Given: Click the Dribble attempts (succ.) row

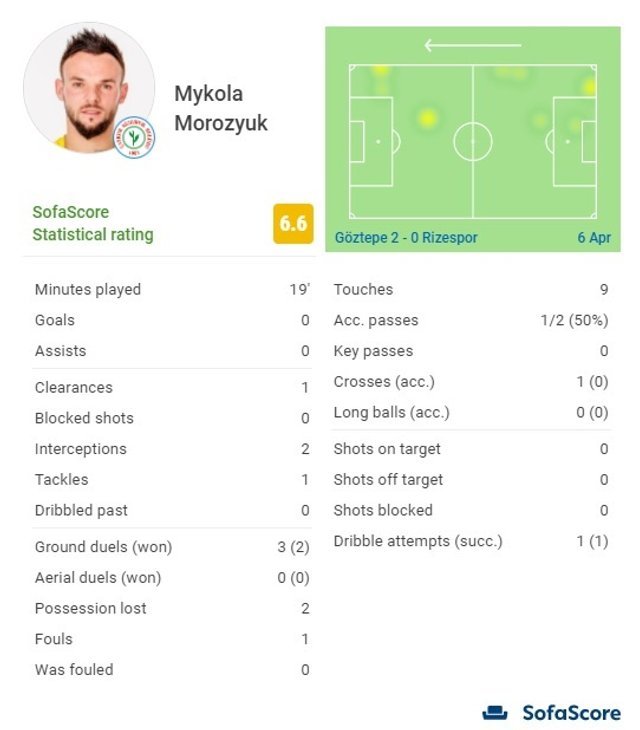Looking at the screenshot, I should [470, 541].
